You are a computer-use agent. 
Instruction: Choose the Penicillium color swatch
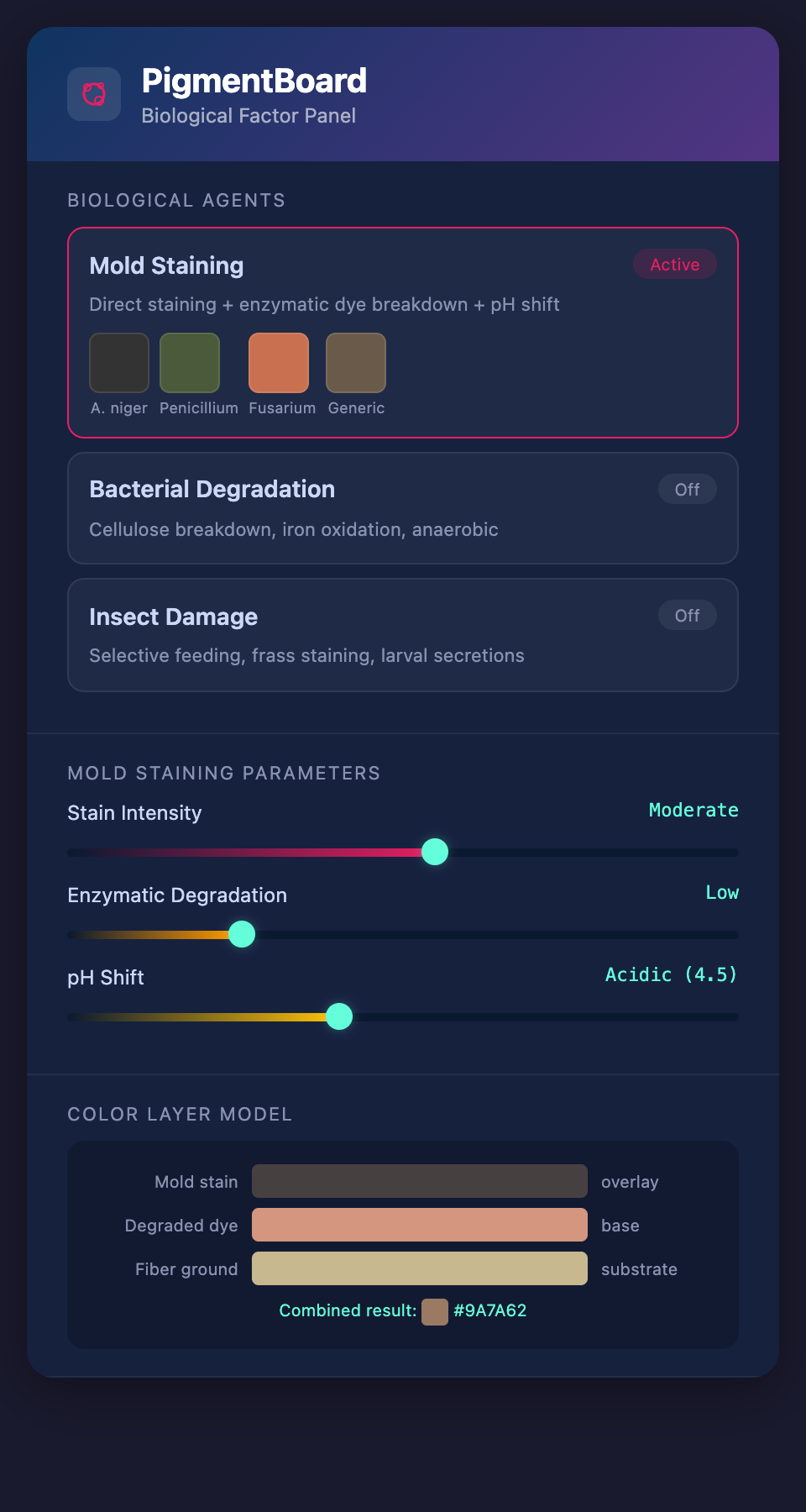click(190, 363)
